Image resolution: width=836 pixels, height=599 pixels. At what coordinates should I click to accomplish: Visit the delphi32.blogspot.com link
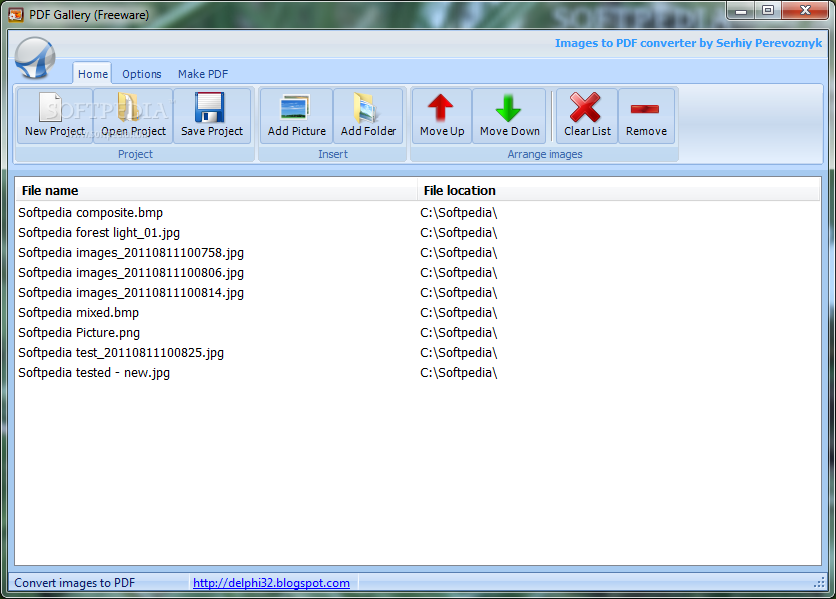point(271,583)
